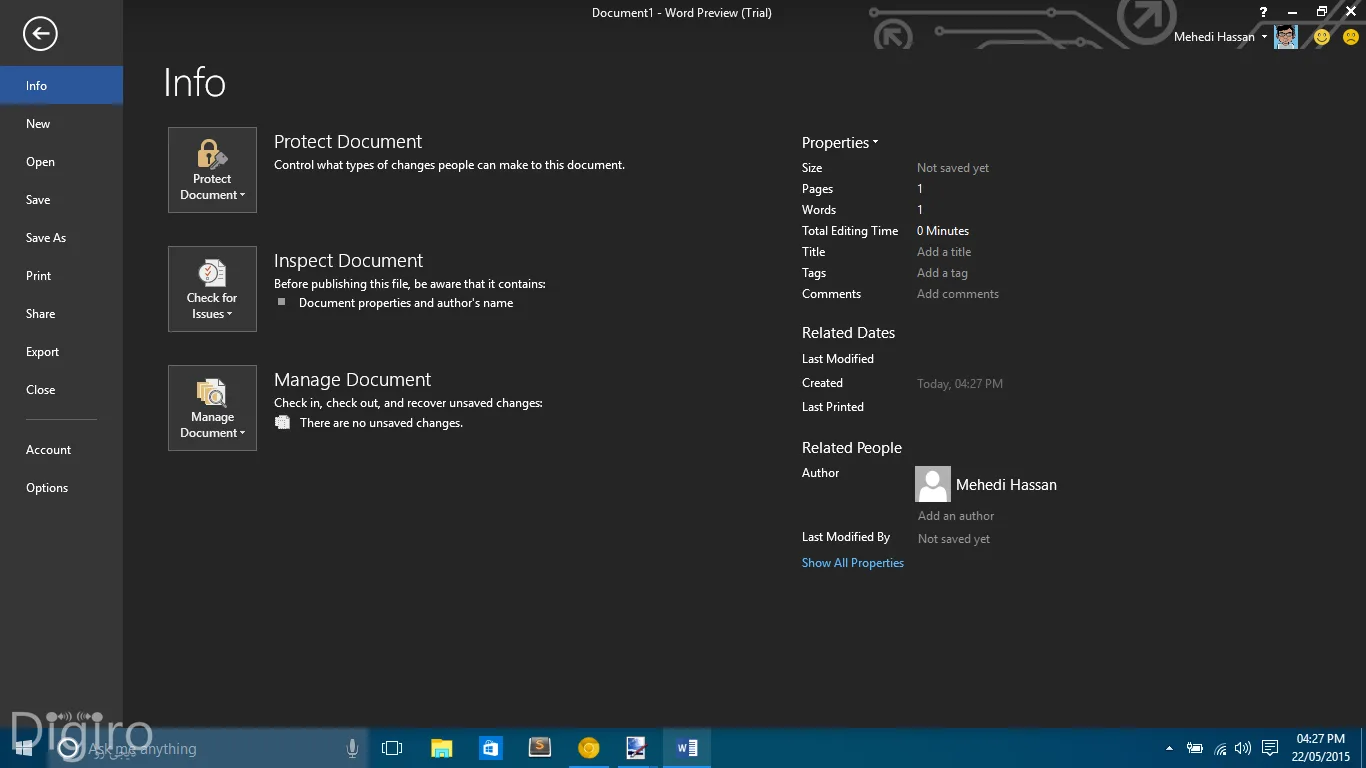Open the Manage Document menu button
This screenshot has width=1366, height=768.
pos(212,408)
